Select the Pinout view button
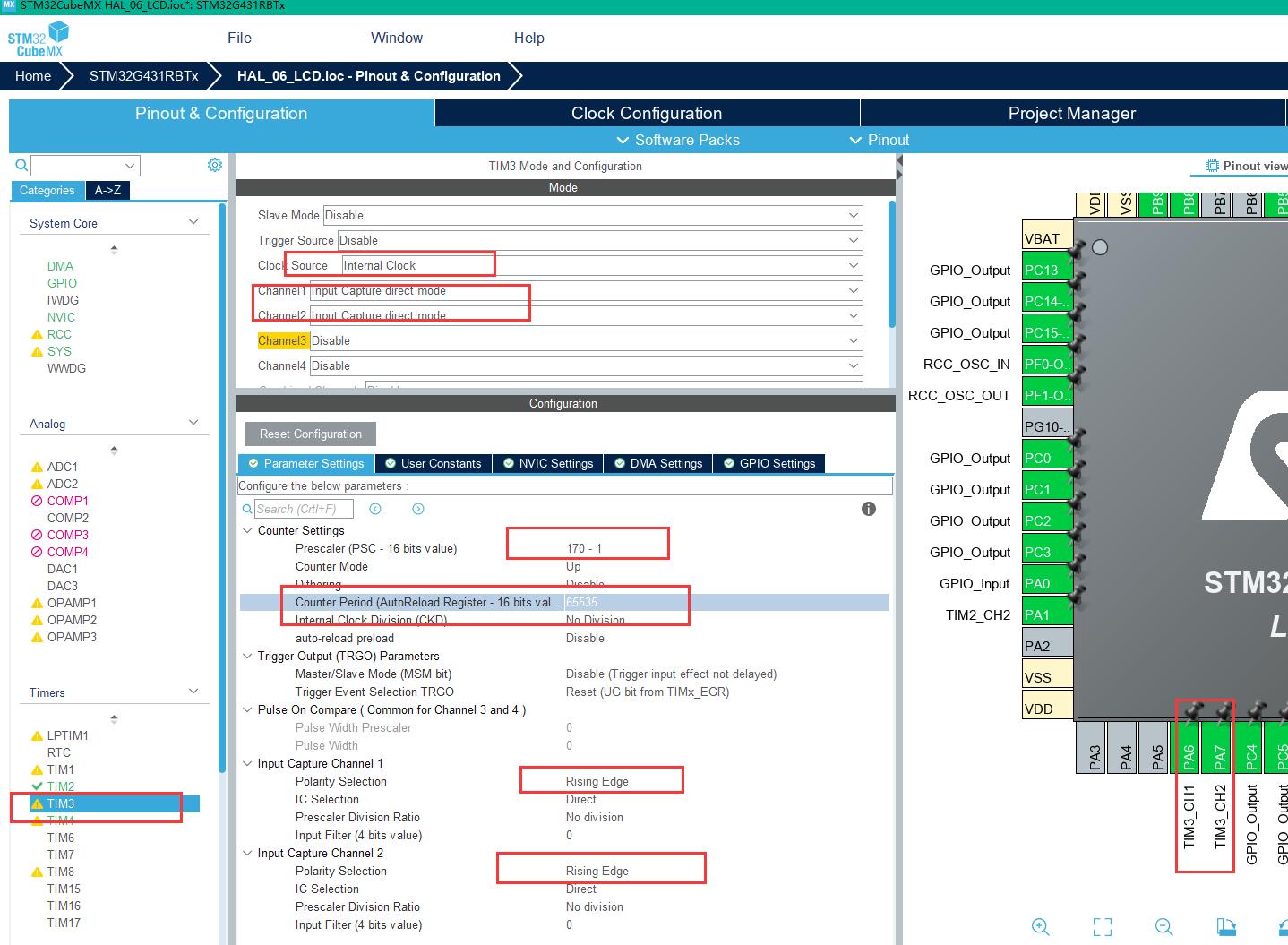Image resolution: width=1288 pixels, height=945 pixels. [x=1246, y=166]
